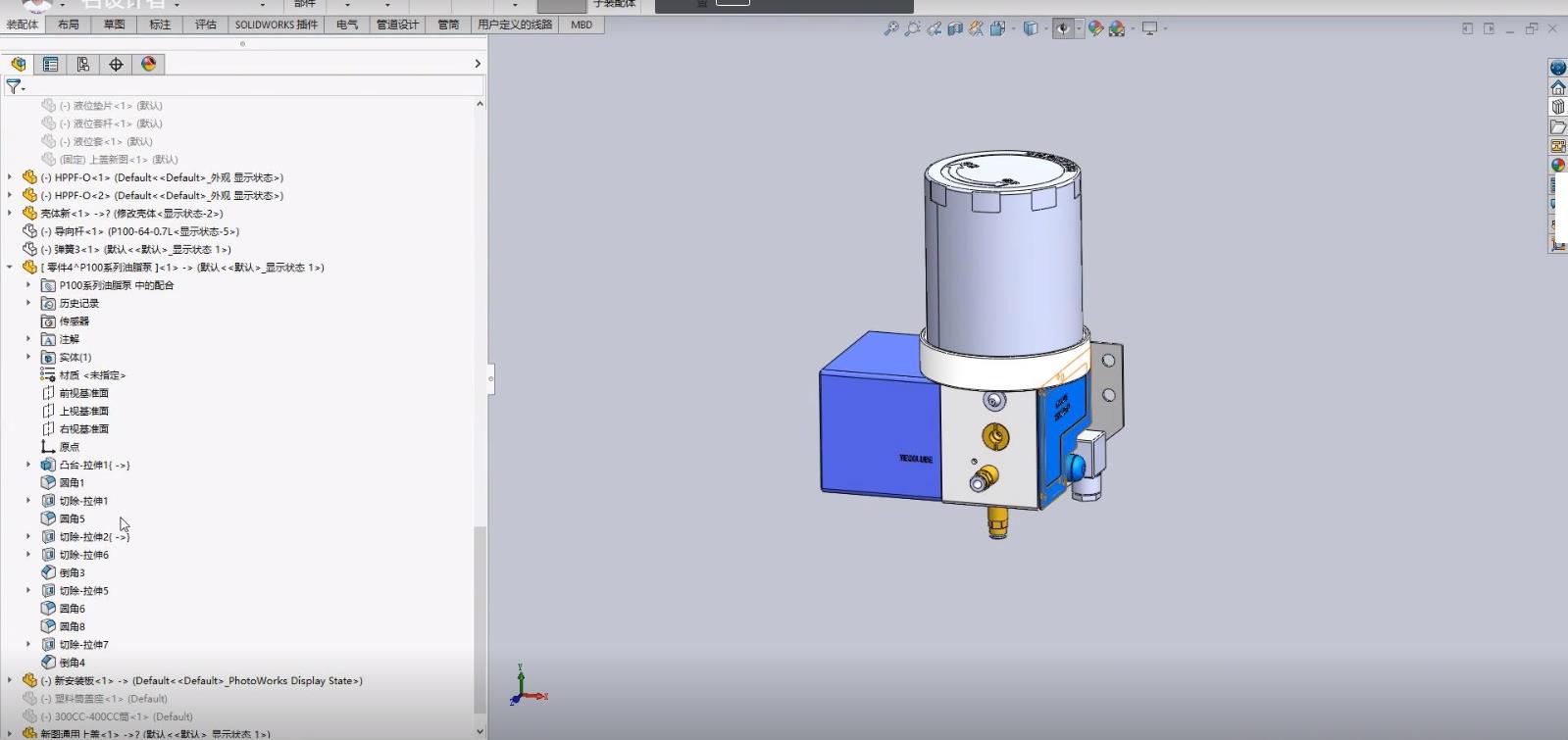This screenshot has height=740, width=1568.
Task: Open SOLIDWORKS Resources in task pane
Action: click(x=1557, y=88)
